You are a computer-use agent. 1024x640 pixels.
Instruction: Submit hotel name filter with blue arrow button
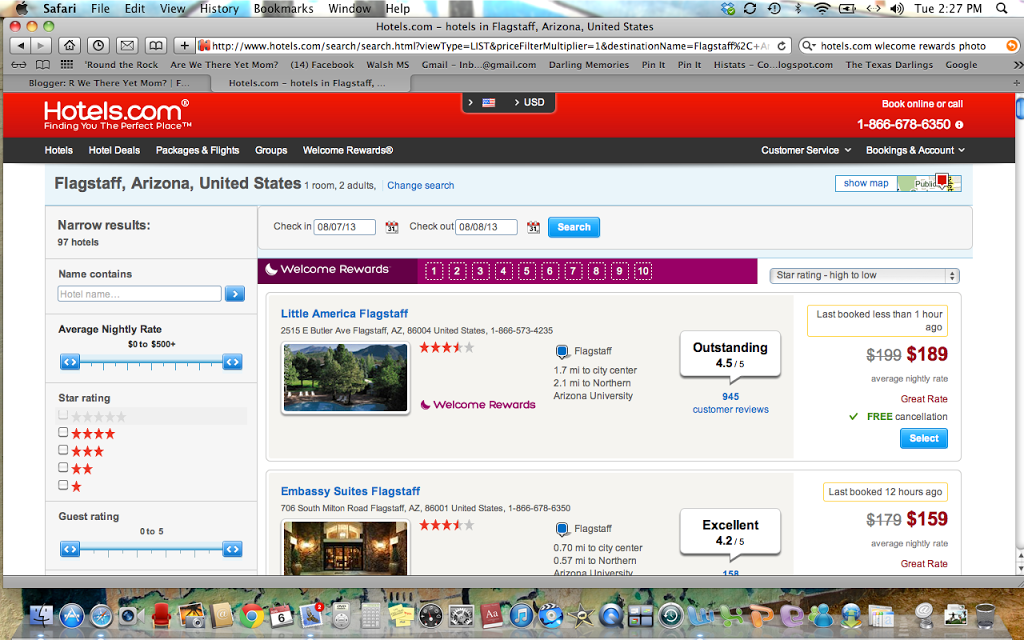coord(235,294)
